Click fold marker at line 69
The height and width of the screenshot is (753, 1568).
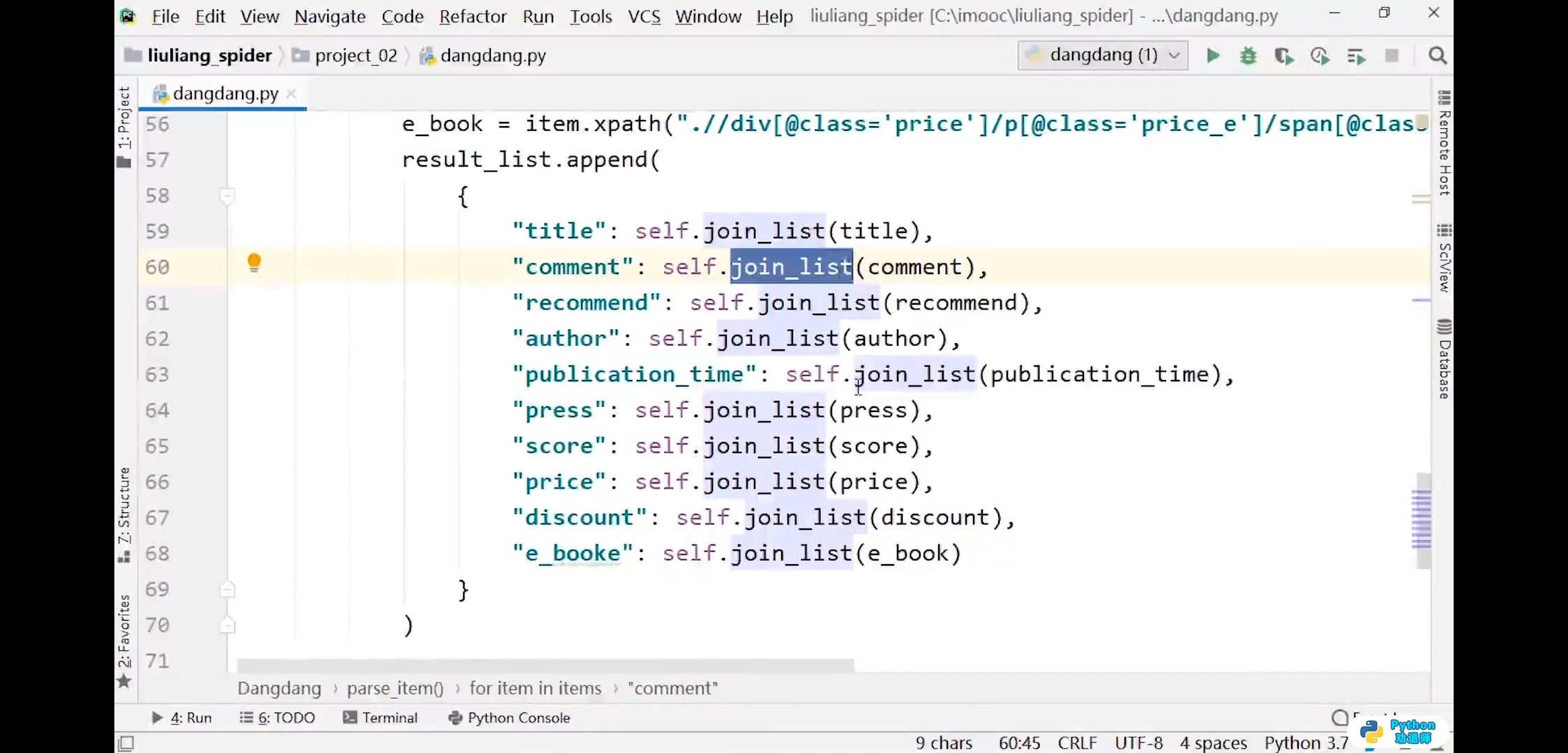(x=227, y=590)
